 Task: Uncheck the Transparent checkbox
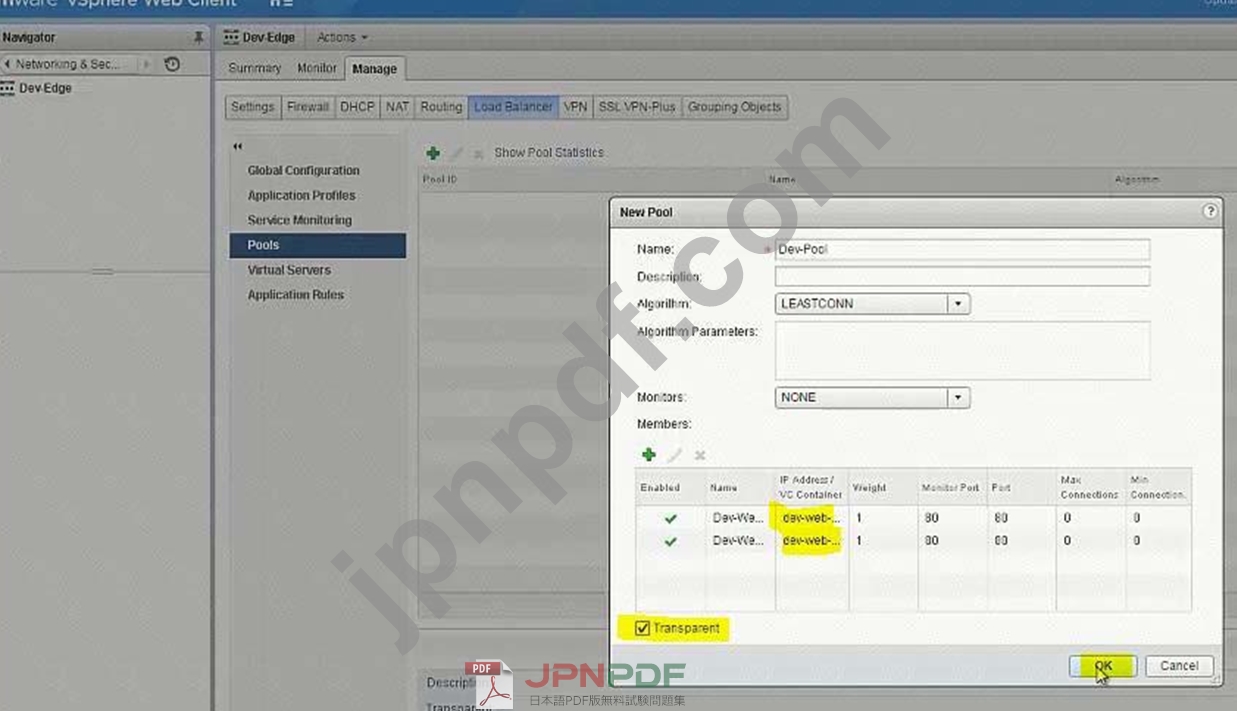(643, 628)
